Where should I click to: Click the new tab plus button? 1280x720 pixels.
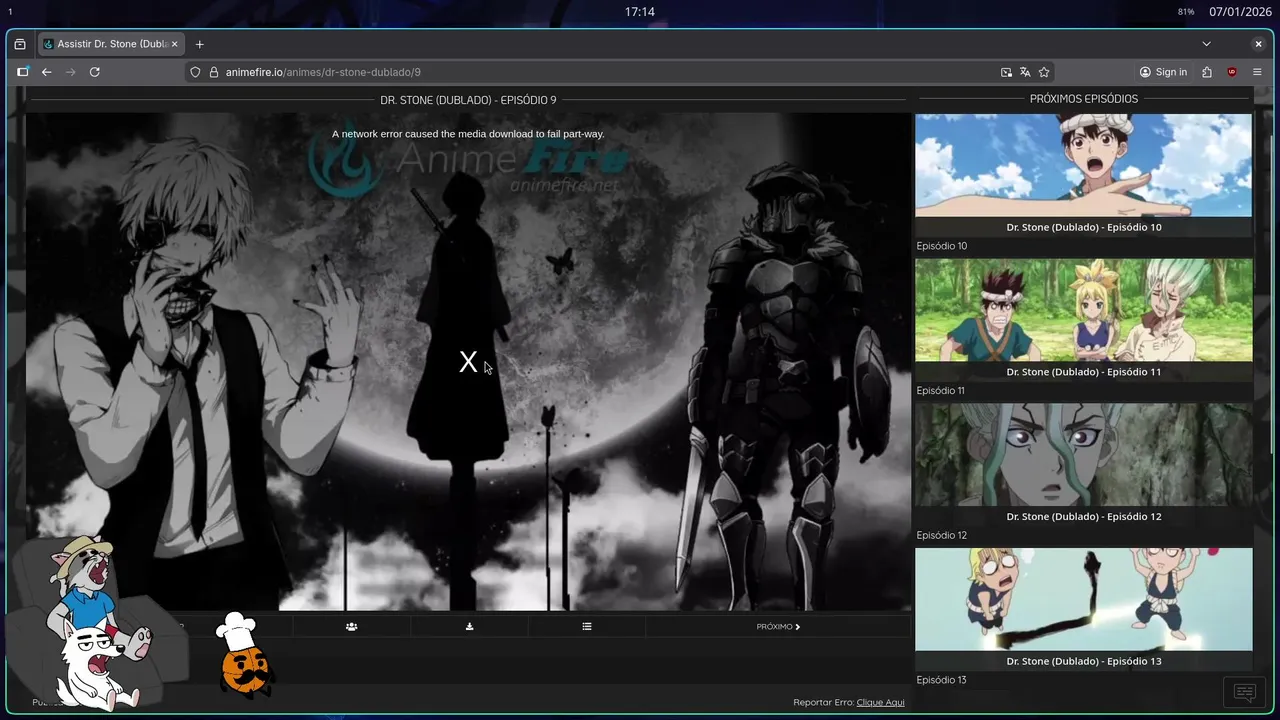tap(199, 44)
